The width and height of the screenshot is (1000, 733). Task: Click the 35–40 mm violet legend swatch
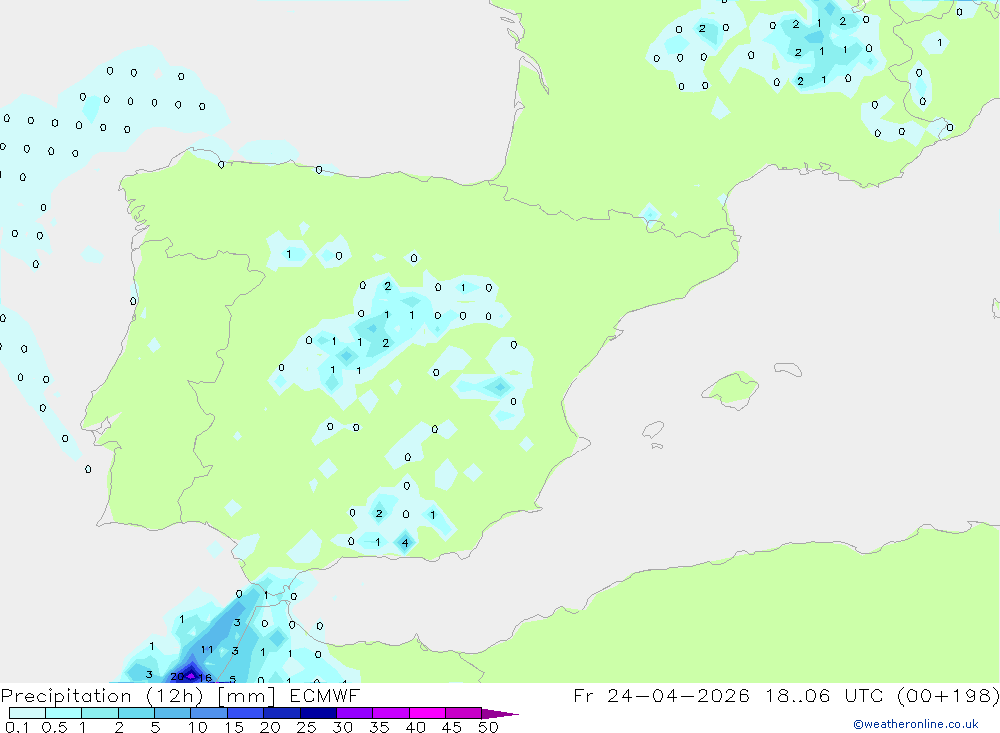click(x=391, y=713)
